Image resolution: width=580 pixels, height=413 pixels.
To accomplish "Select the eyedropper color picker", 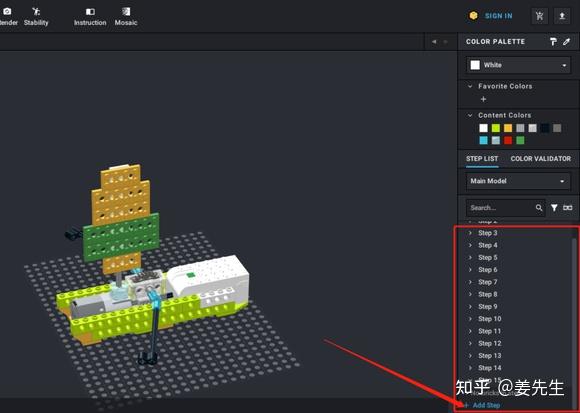I will tap(566, 42).
